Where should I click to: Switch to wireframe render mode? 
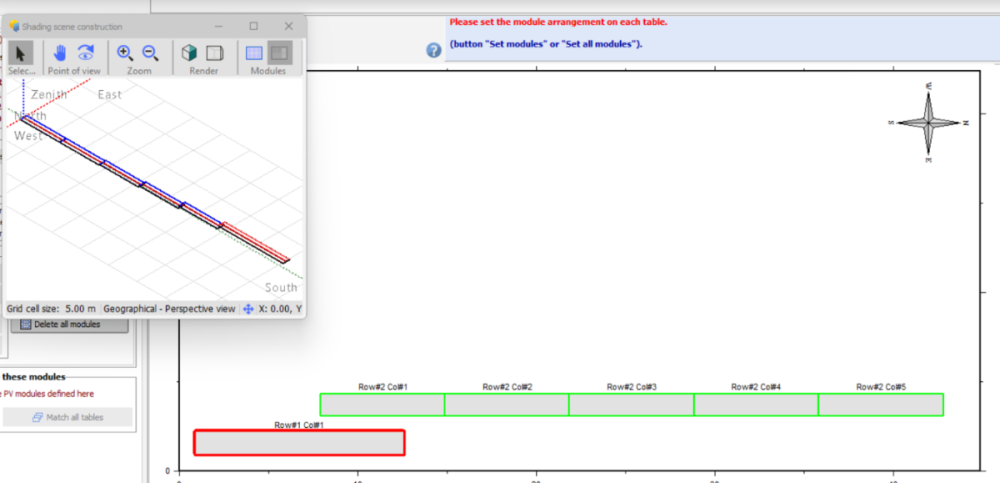point(214,53)
